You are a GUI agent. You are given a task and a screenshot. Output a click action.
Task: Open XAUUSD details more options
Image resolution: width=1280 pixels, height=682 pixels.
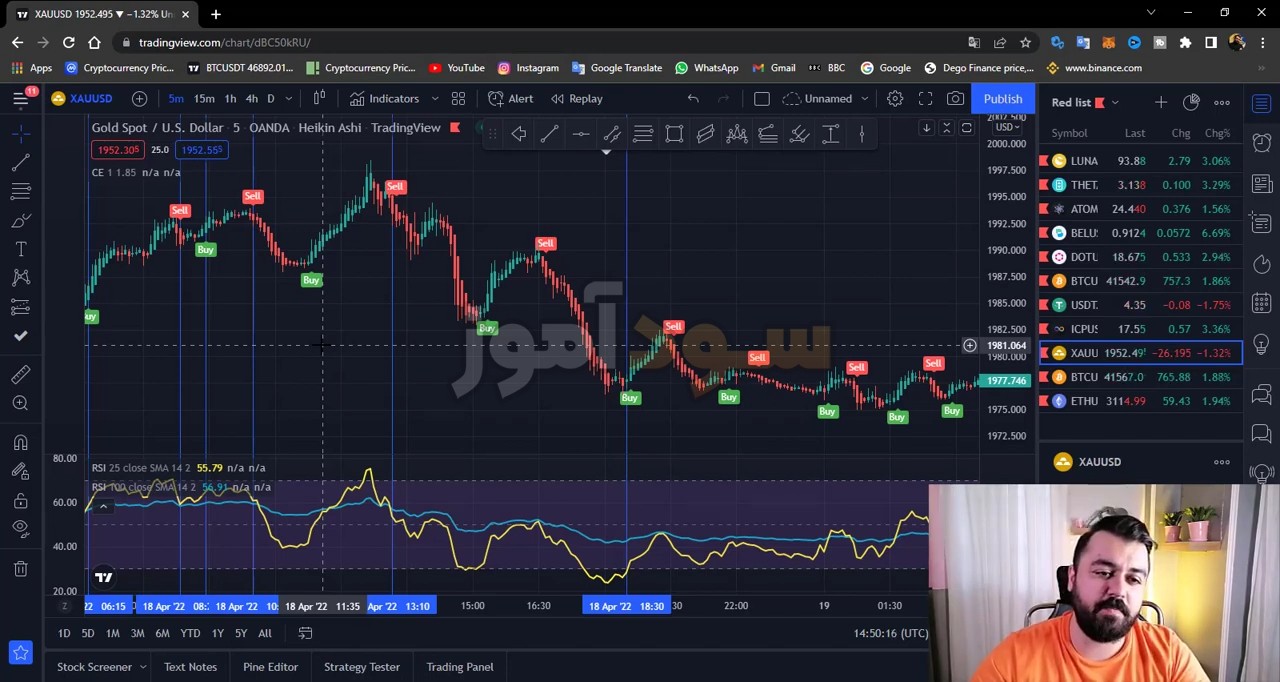(1222, 462)
